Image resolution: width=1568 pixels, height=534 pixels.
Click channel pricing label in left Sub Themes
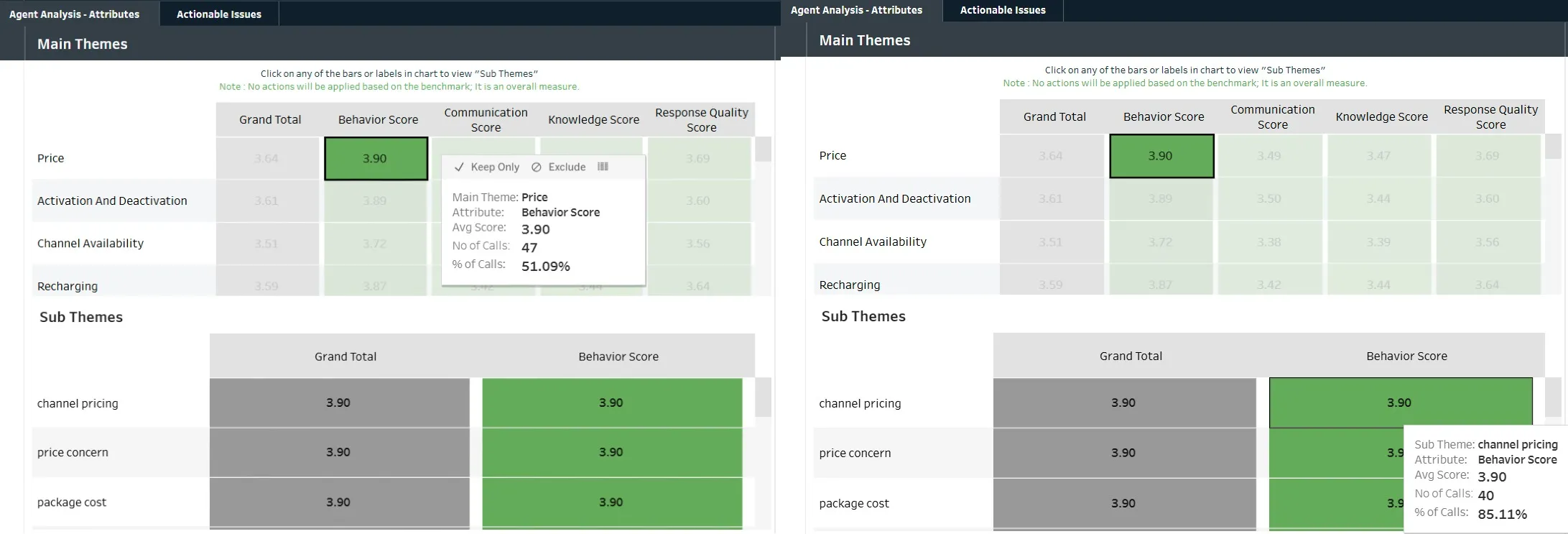[x=78, y=403]
